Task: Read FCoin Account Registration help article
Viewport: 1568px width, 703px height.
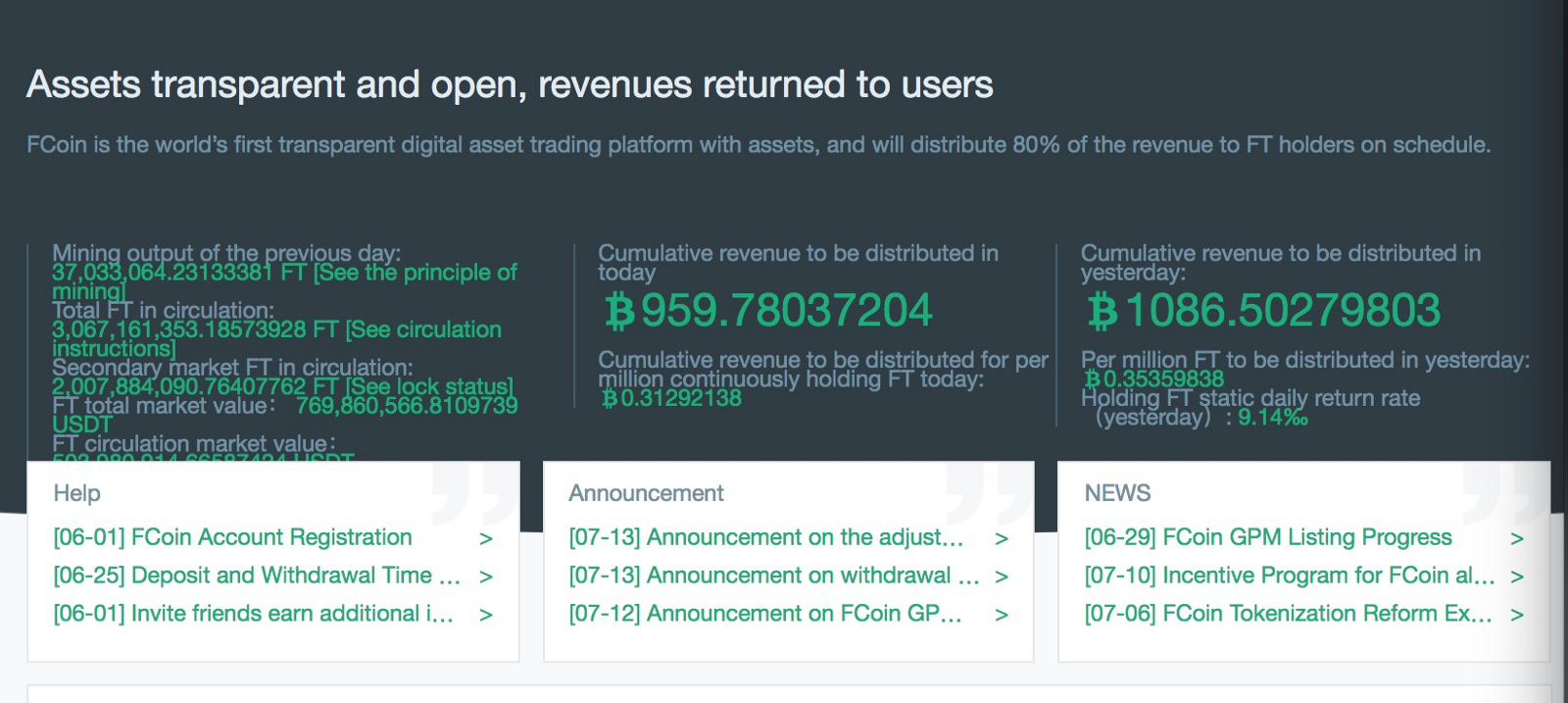Action: 232,537
